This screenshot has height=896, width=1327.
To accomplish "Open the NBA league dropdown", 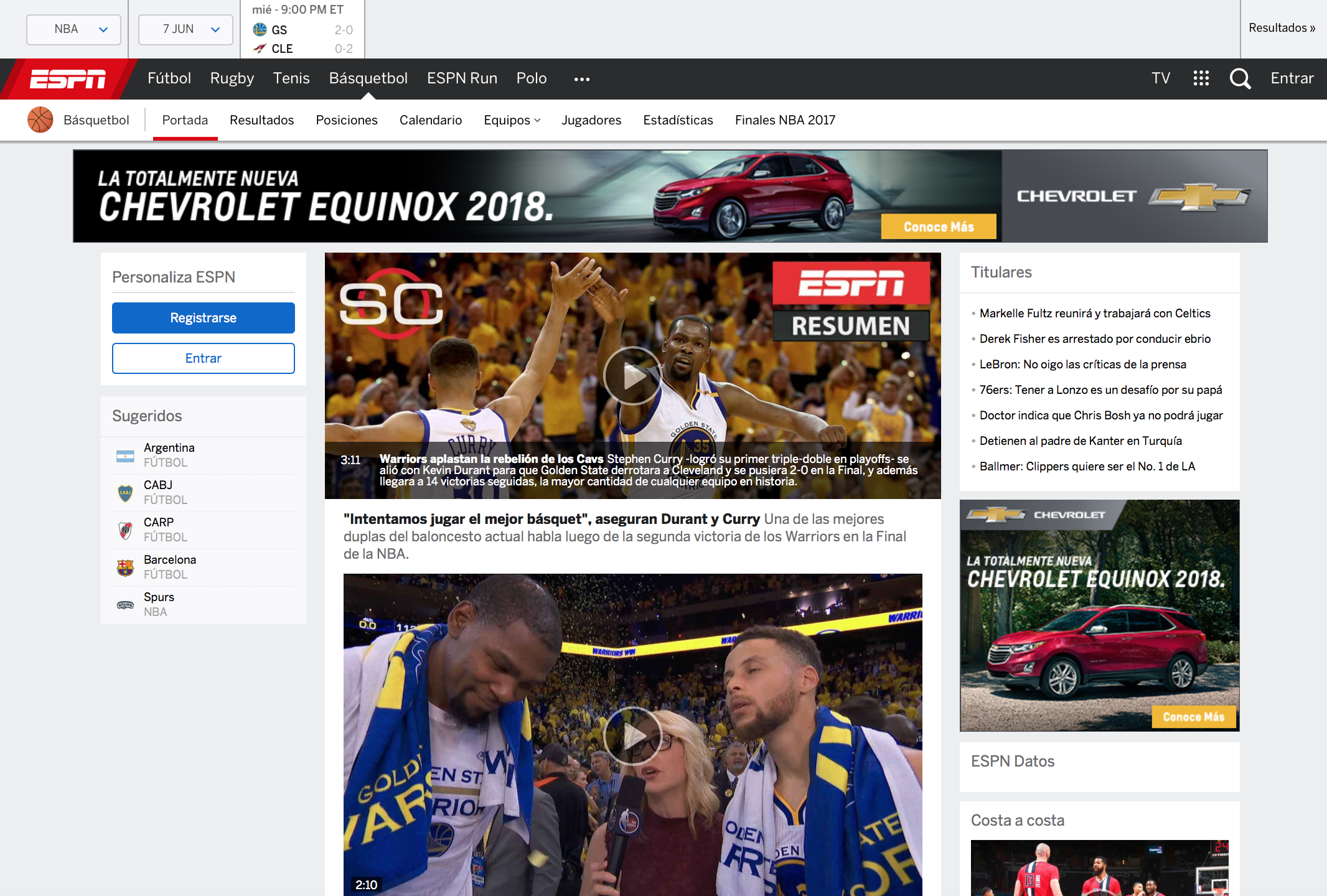I will click(73, 29).
